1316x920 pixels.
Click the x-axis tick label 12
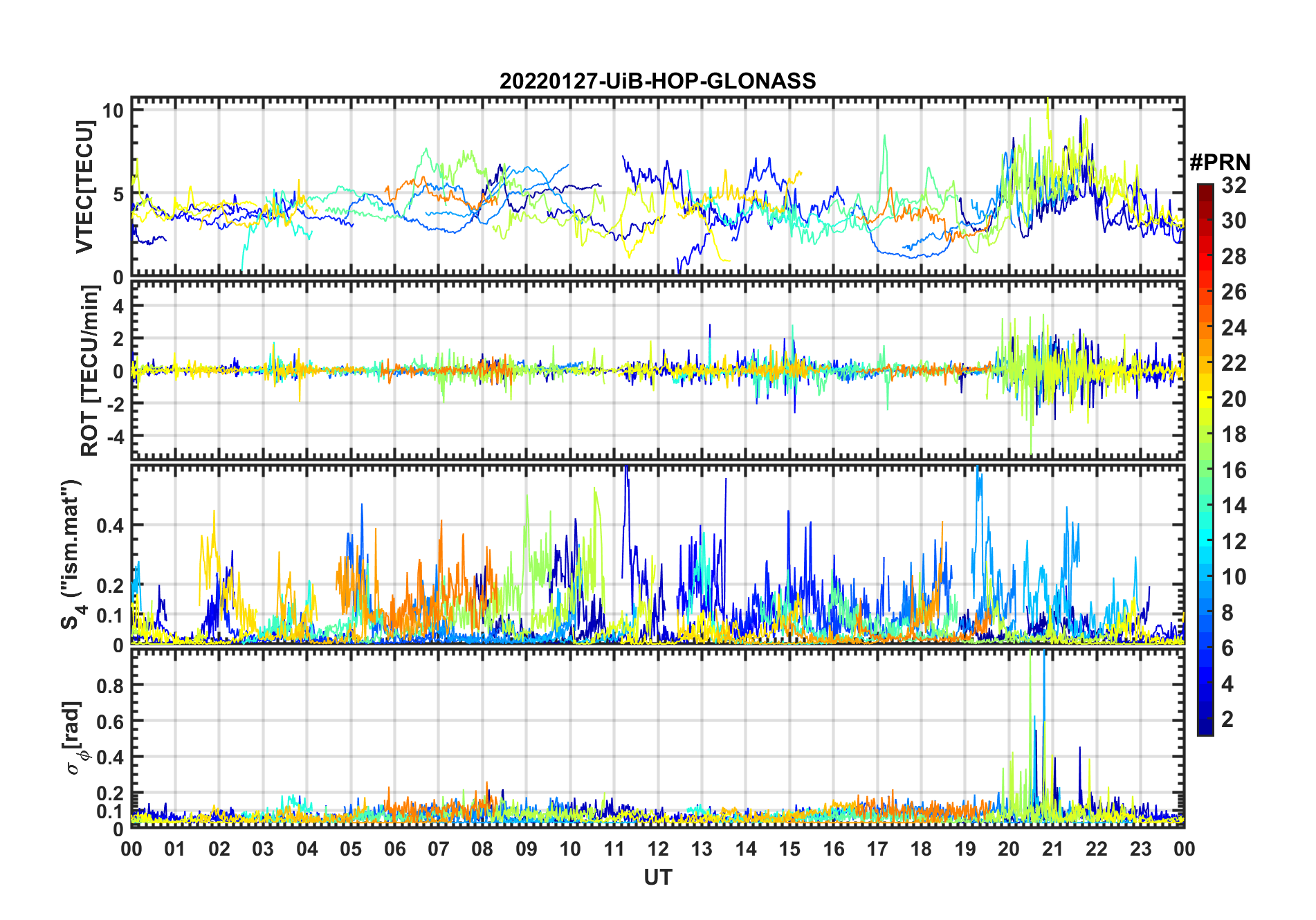click(658, 849)
